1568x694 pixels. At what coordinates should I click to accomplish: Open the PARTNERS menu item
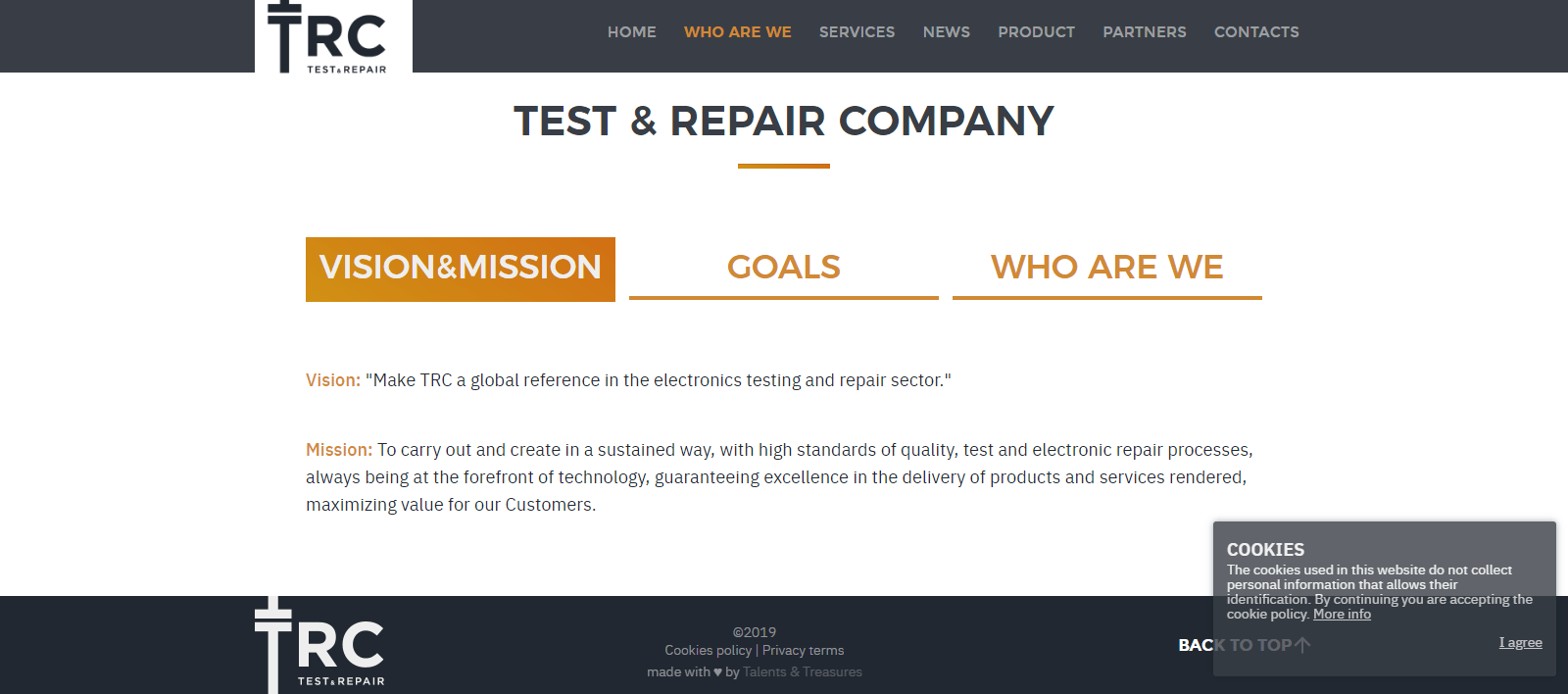[x=1144, y=32]
